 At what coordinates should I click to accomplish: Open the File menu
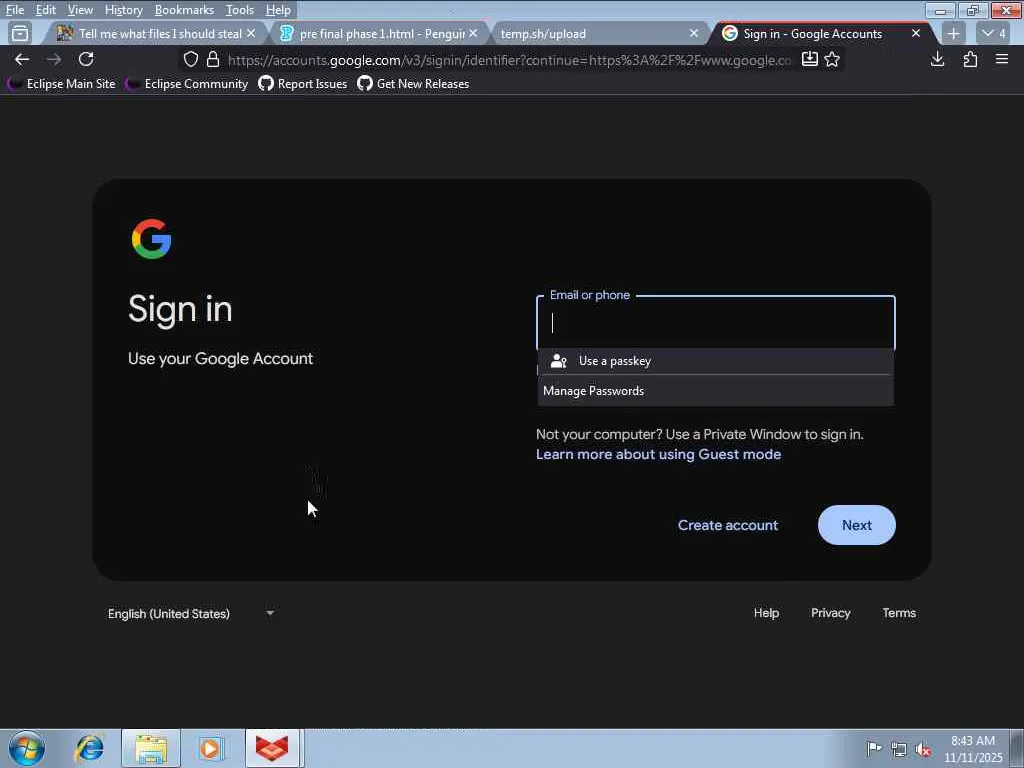coord(14,10)
